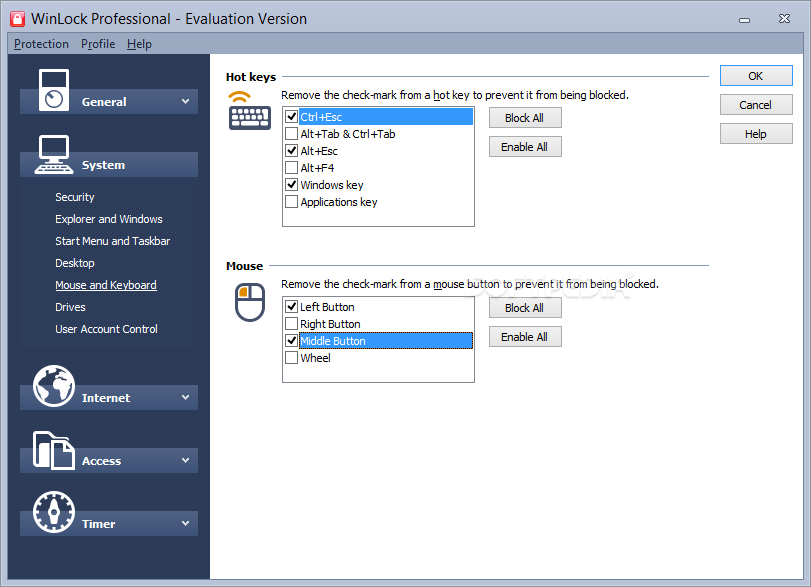
Task: Click the Cancel button
Action: 756,105
